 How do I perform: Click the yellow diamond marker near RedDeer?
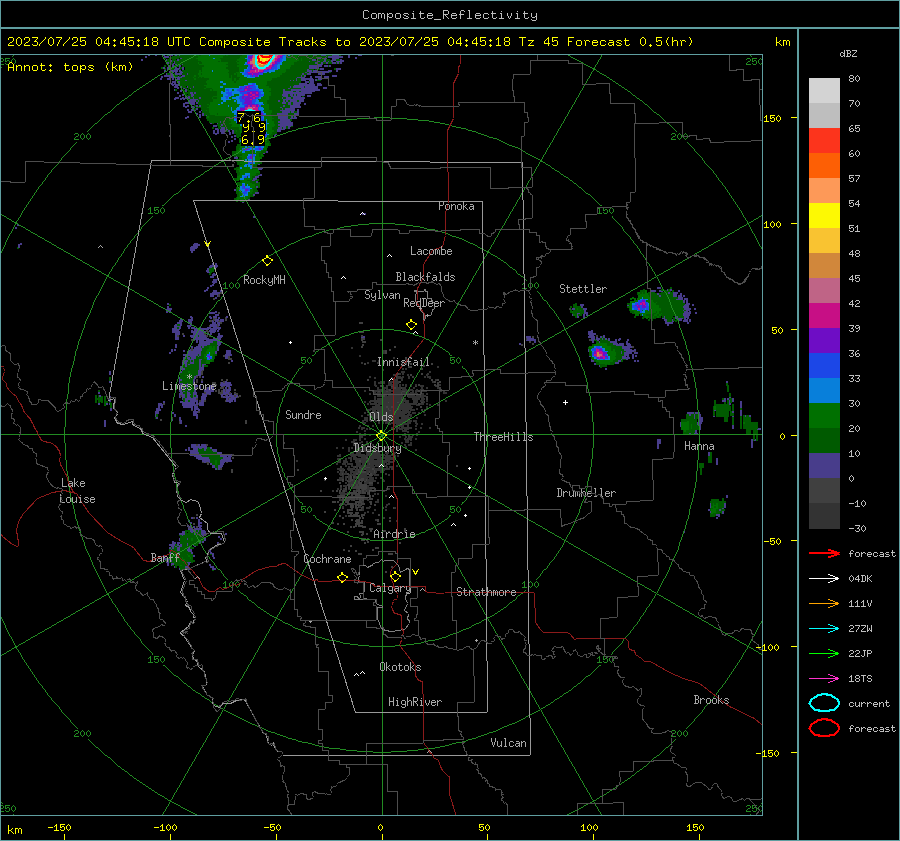[x=411, y=324]
